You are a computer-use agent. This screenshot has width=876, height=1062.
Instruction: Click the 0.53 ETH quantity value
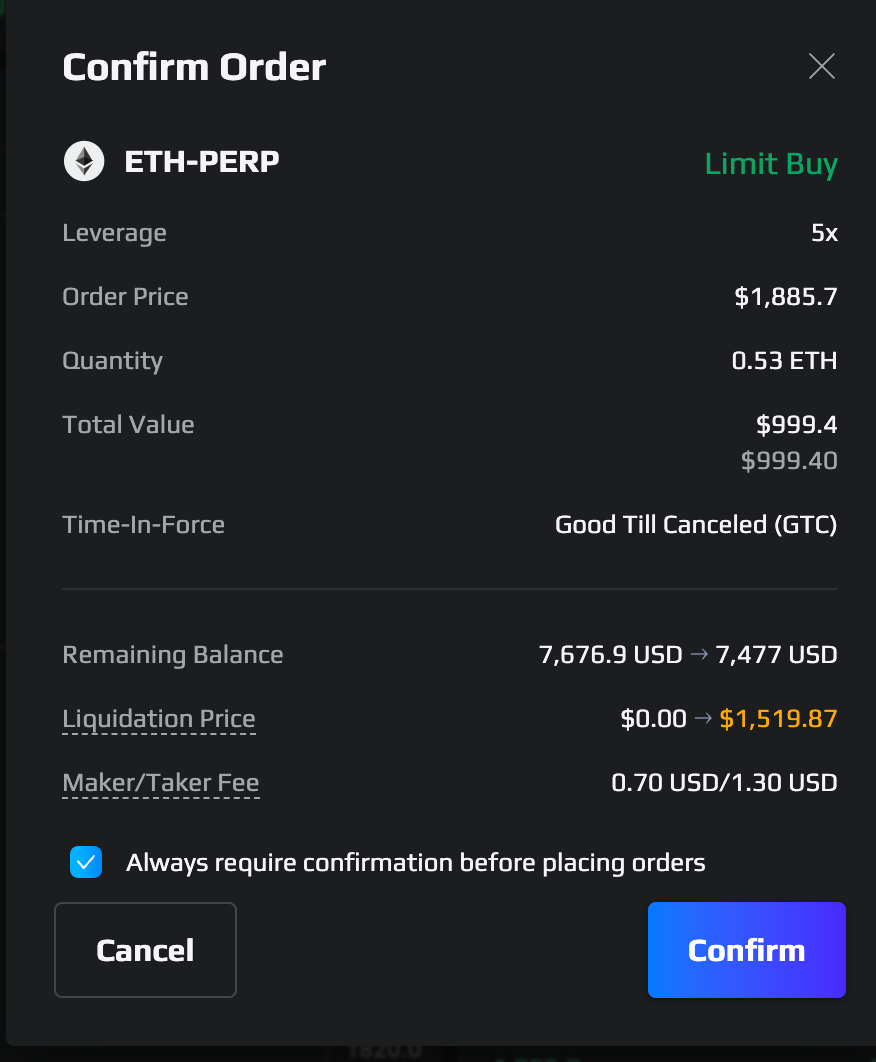coord(785,360)
